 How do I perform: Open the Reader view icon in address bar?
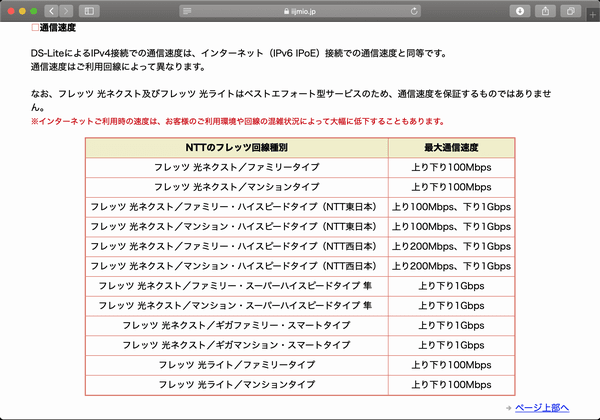(187, 11)
